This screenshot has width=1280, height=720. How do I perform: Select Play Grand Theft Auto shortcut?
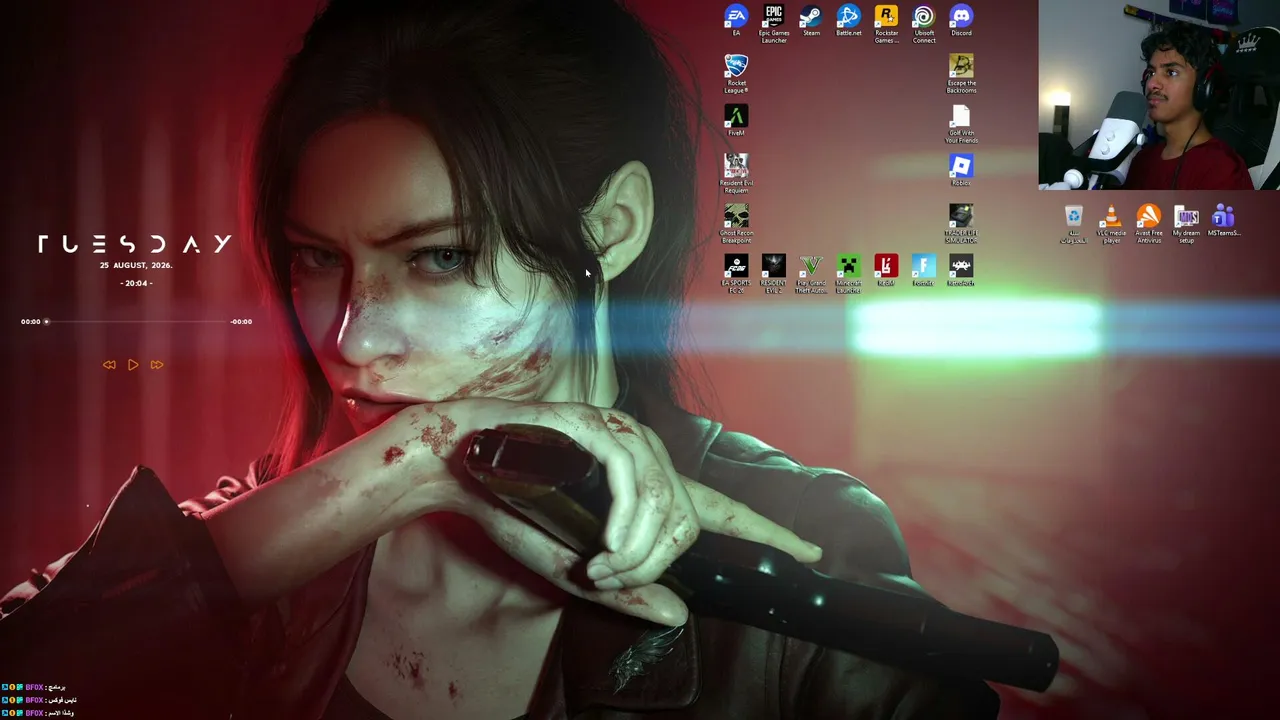pos(811,274)
